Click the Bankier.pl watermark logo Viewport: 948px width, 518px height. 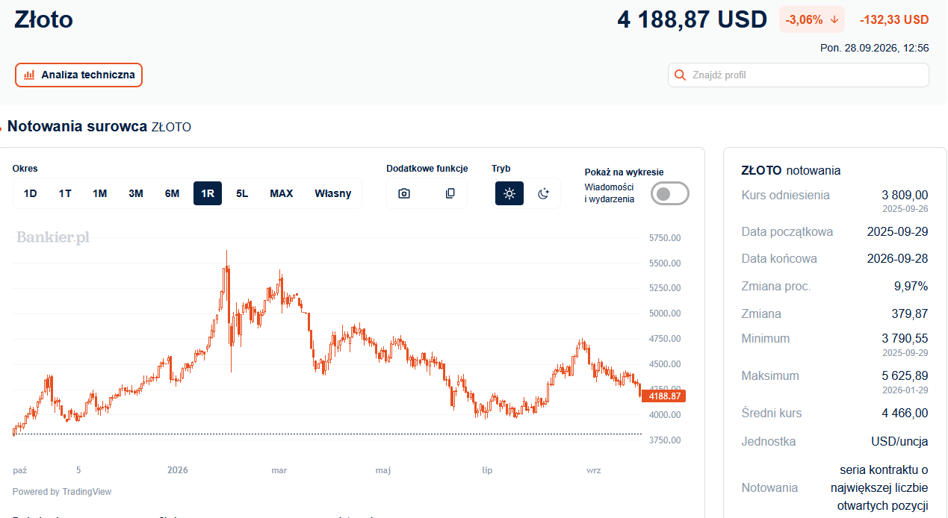point(53,237)
